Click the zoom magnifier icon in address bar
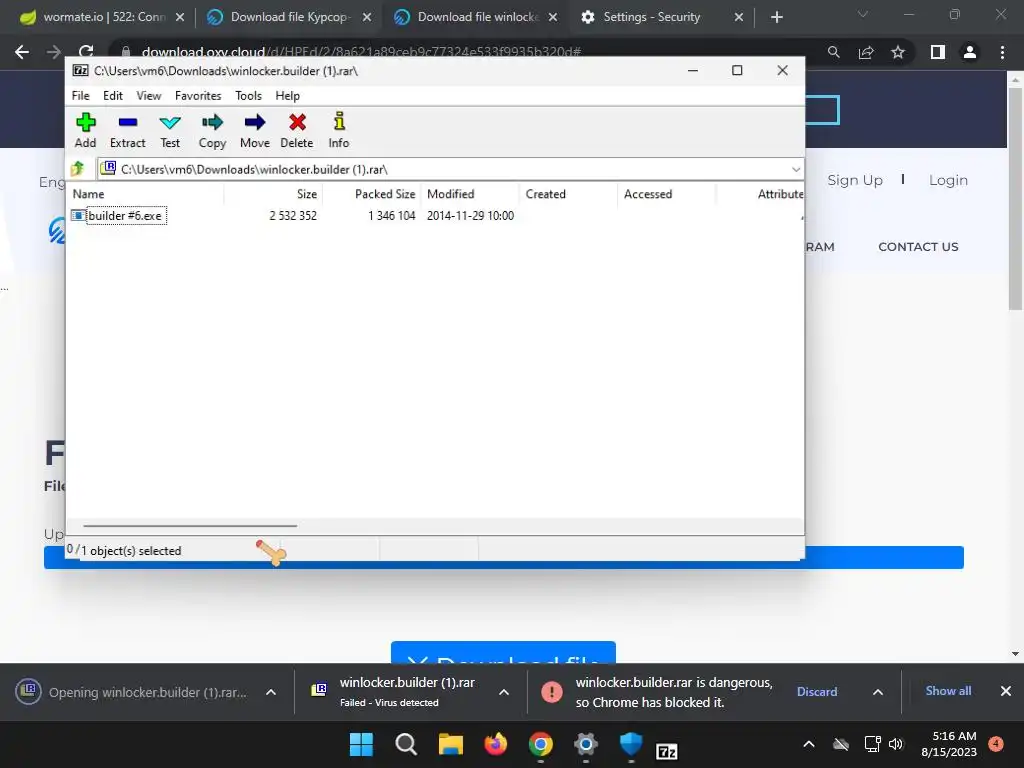The width and height of the screenshot is (1024, 768). click(833, 52)
